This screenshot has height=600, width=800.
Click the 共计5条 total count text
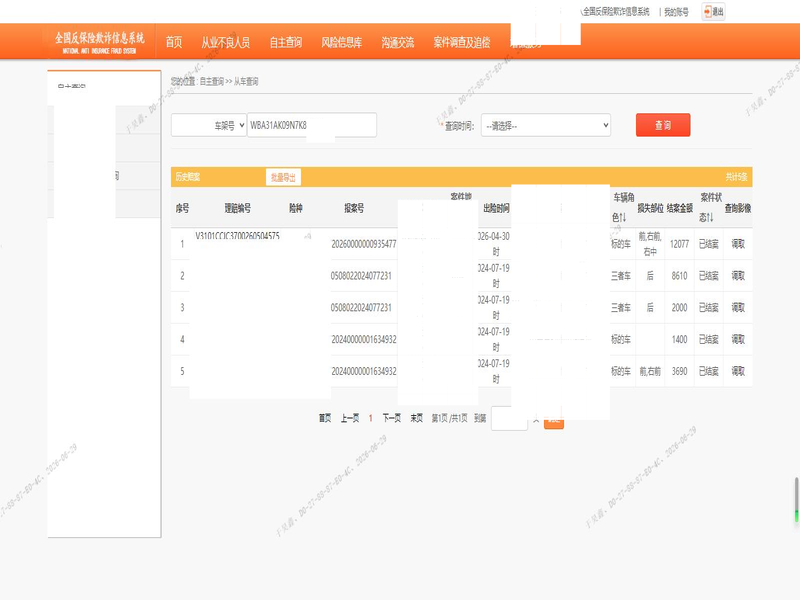pyautogui.click(x=736, y=177)
